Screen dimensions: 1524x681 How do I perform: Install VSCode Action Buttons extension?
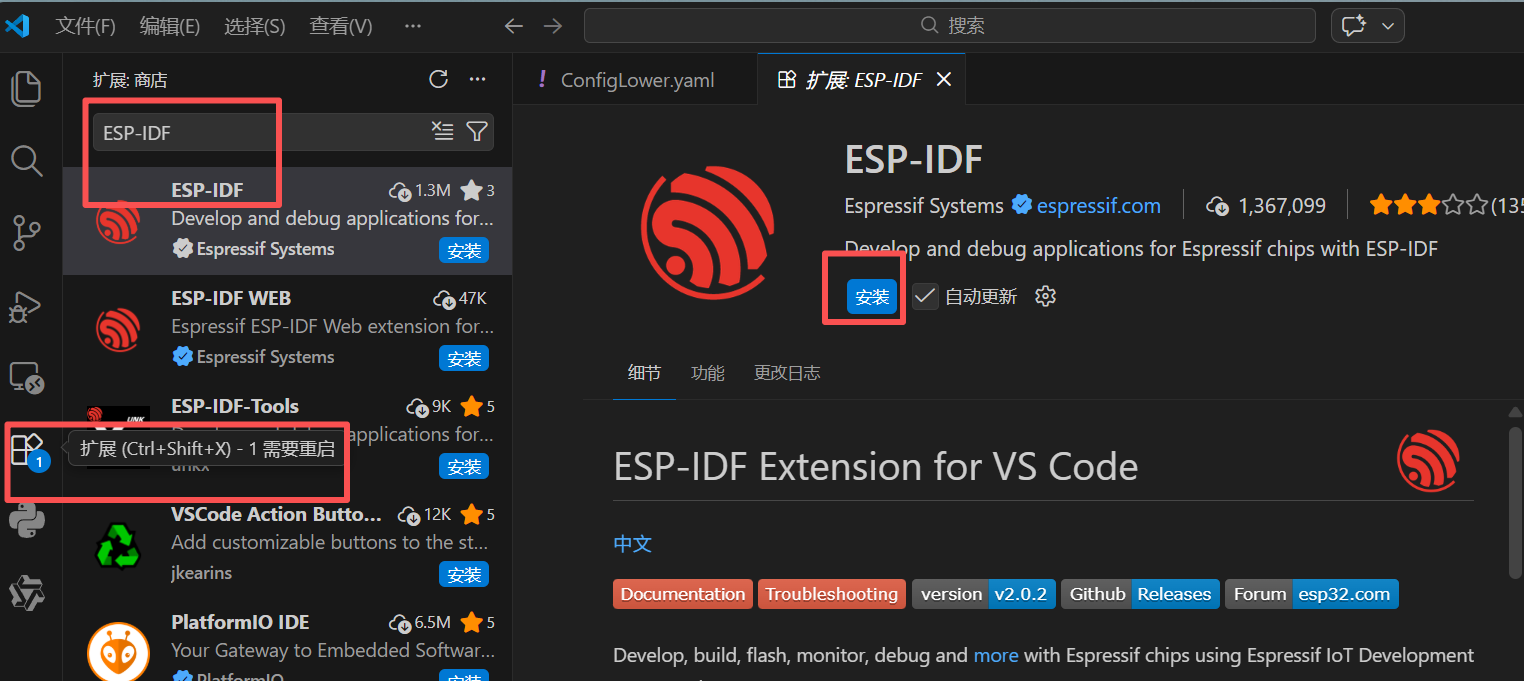[x=464, y=575]
